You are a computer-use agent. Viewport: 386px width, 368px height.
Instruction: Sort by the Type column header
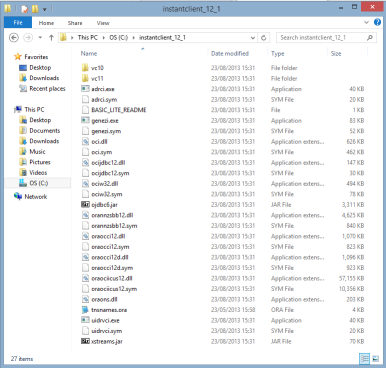277,54
